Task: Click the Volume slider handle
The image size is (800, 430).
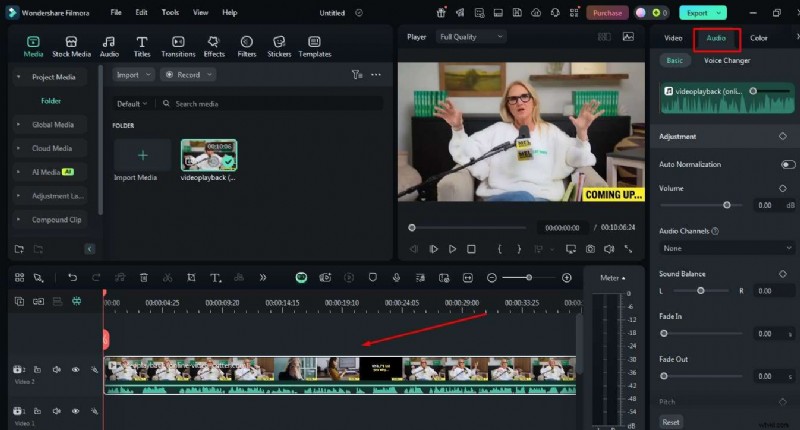Action: [727, 205]
